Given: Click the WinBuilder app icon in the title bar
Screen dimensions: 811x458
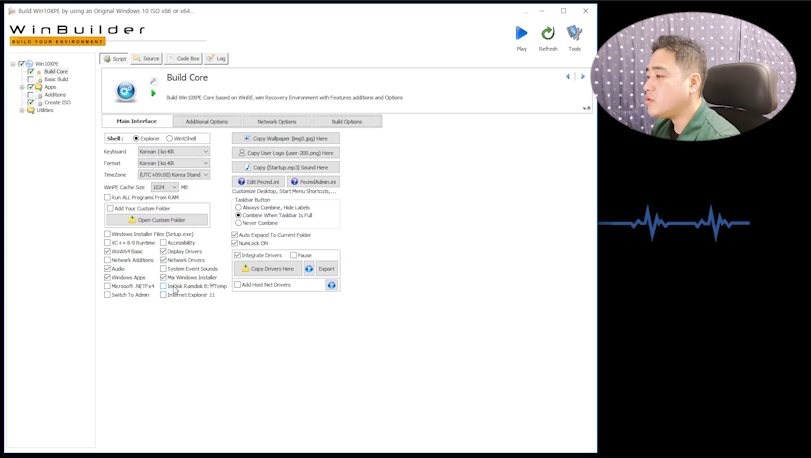Looking at the screenshot, I should coord(11,11).
